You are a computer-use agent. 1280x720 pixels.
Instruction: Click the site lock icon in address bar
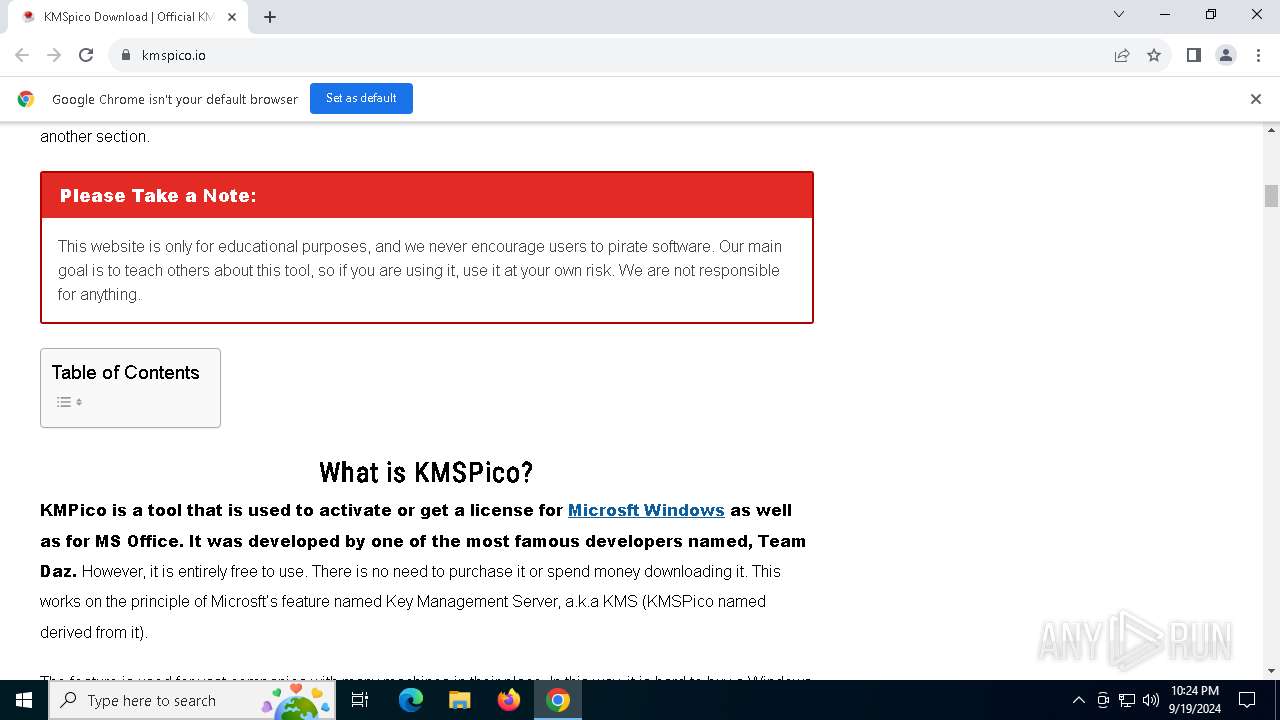click(125, 55)
